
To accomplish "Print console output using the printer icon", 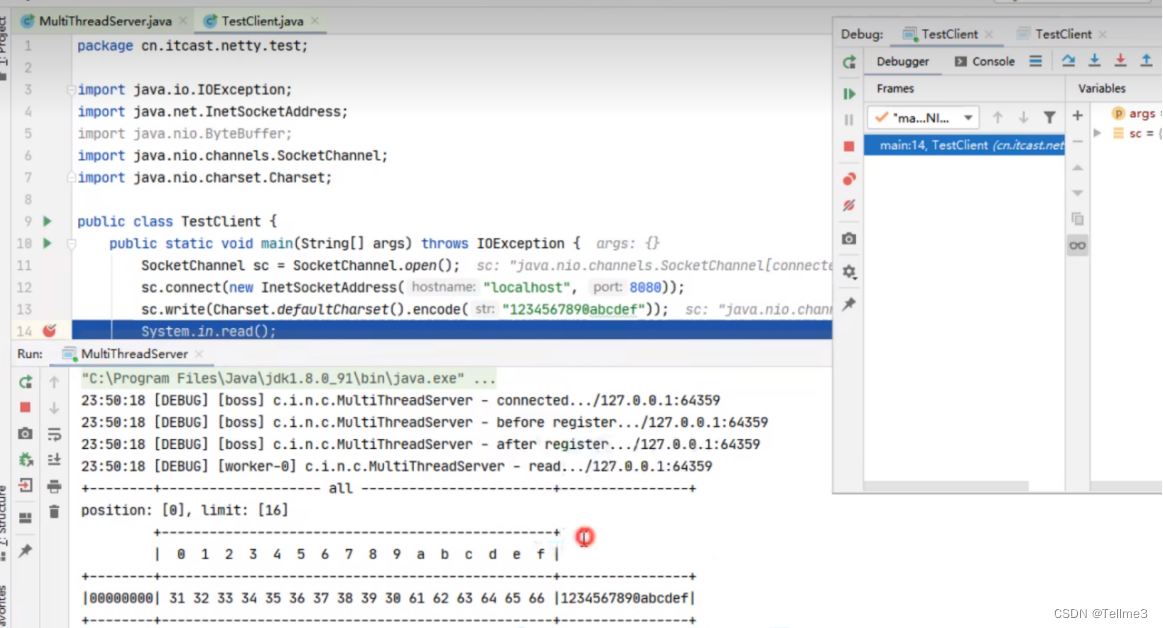I will coord(54,485).
